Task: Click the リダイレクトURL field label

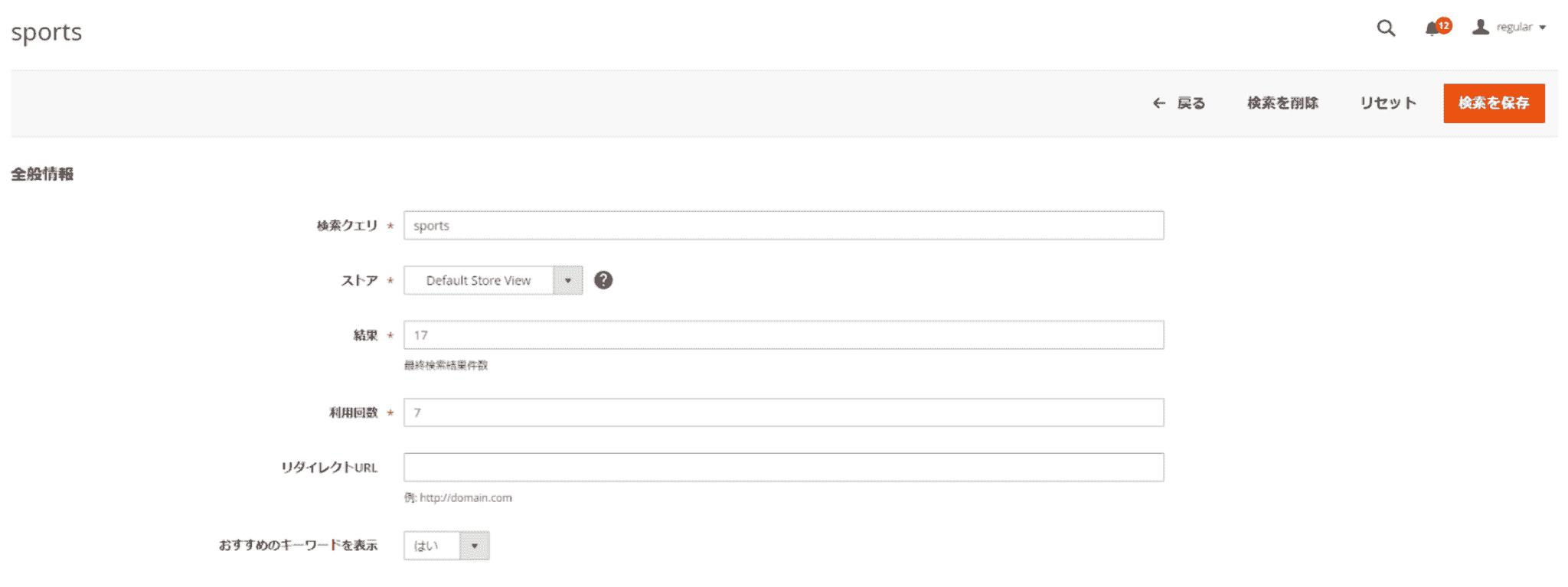Action: [x=329, y=468]
